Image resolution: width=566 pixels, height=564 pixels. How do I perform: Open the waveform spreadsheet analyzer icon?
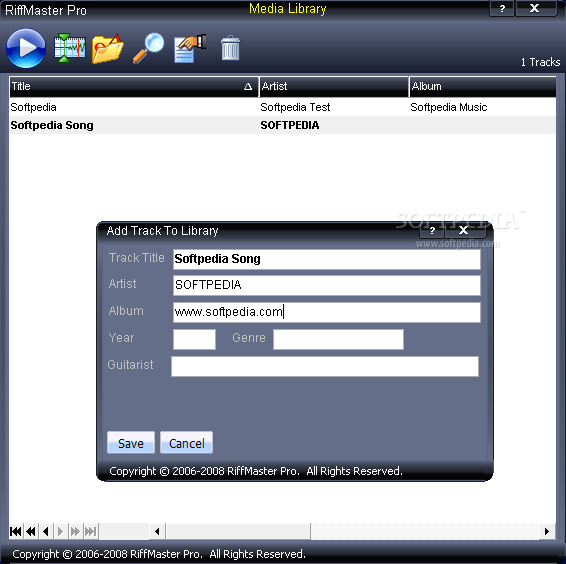pos(70,48)
